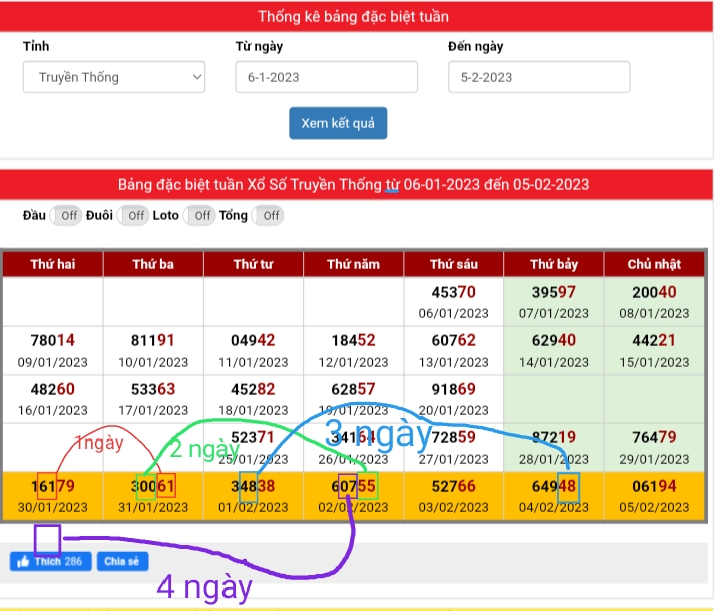The height and width of the screenshot is (611, 716).
Task: Toggle the Đuôi switch on
Action: pos(133,215)
